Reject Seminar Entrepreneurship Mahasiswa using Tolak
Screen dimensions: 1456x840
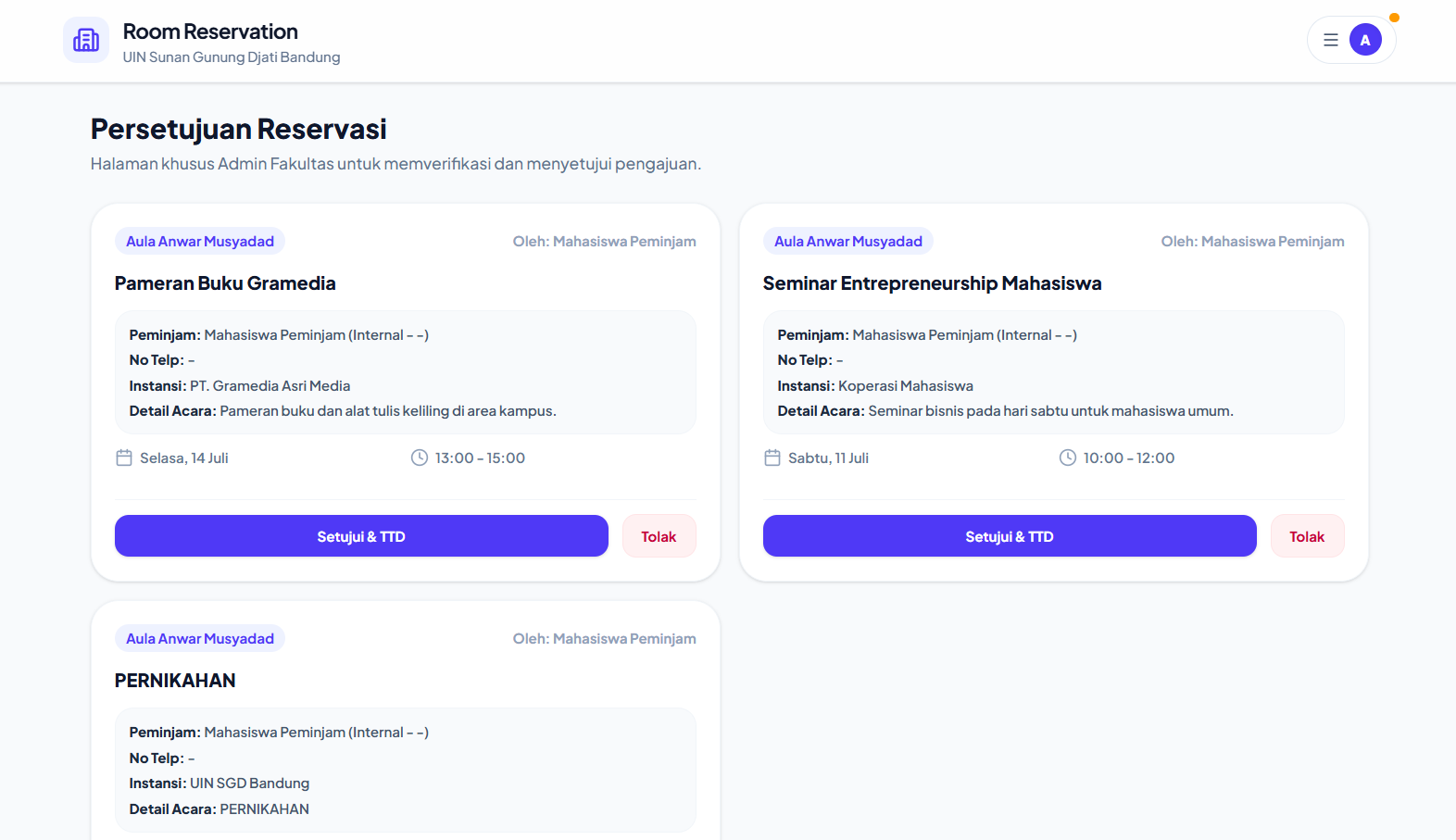pyautogui.click(x=1307, y=536)
